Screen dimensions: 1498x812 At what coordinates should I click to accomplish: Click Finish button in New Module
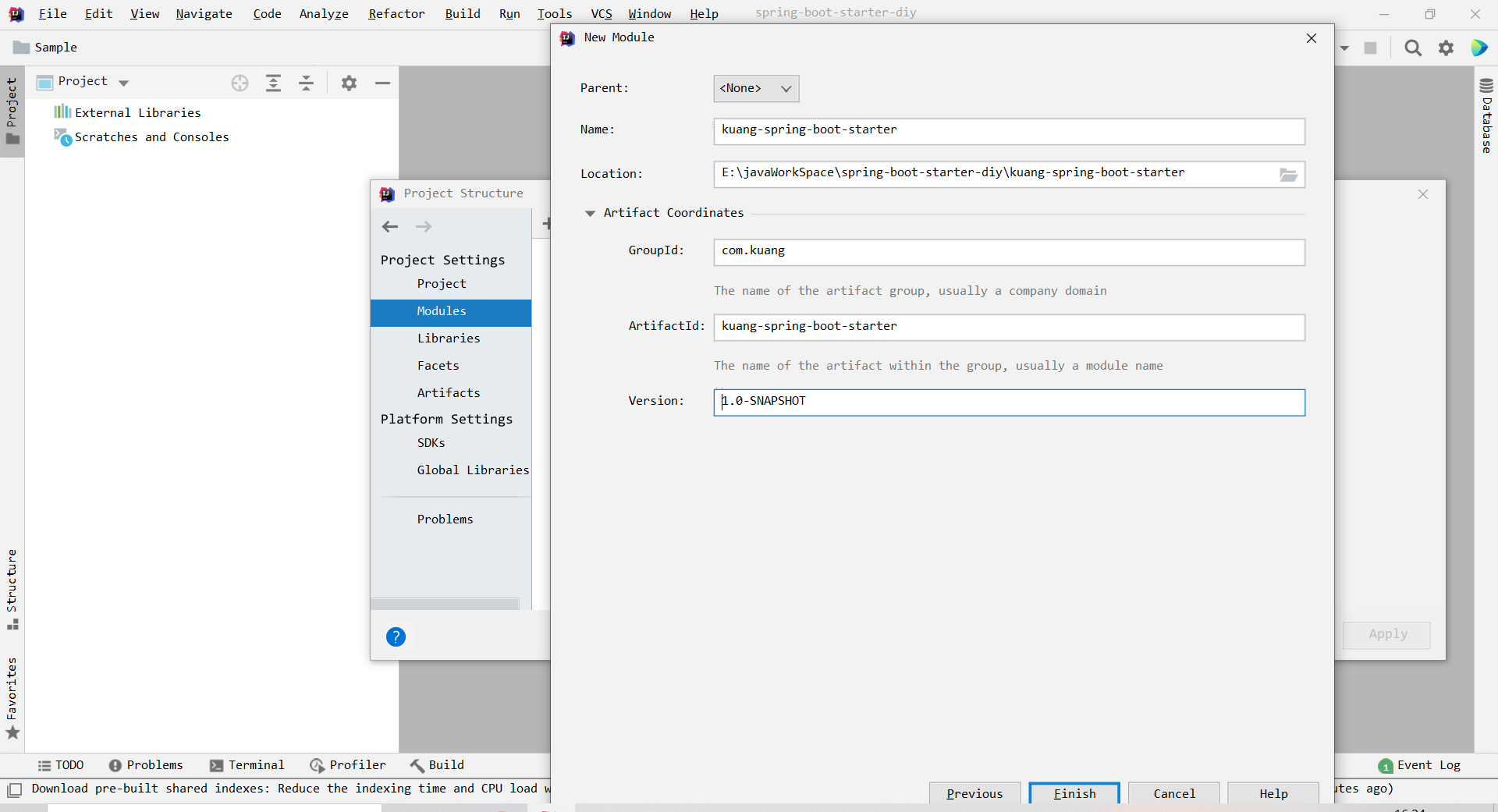(x=1074, y=793)
